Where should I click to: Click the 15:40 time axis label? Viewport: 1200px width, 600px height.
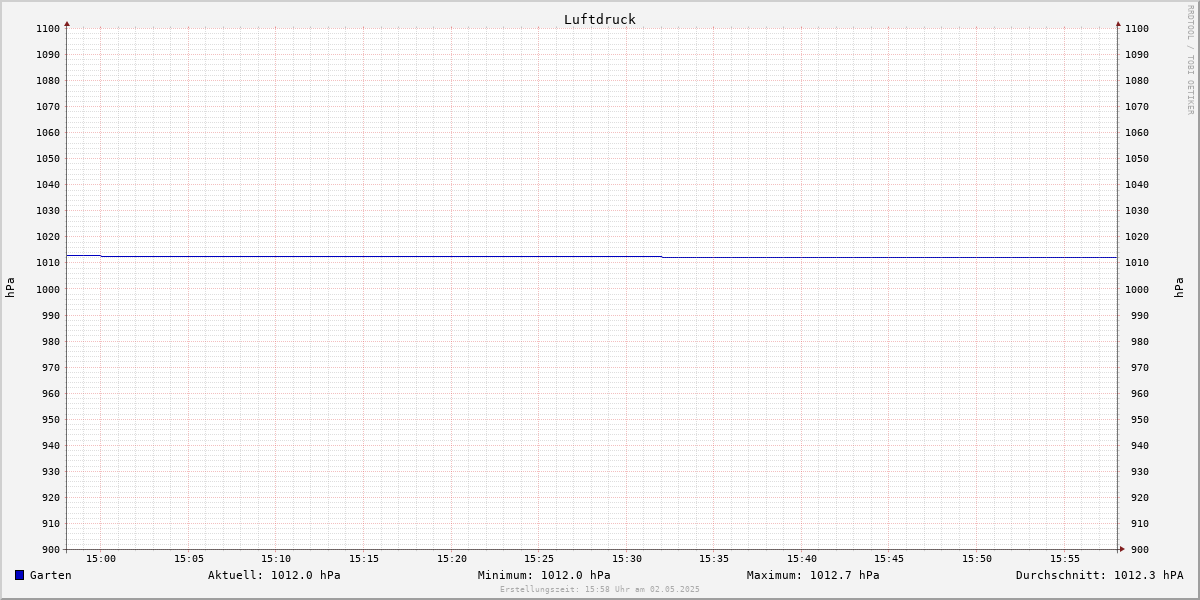click(x=802, y=559)
